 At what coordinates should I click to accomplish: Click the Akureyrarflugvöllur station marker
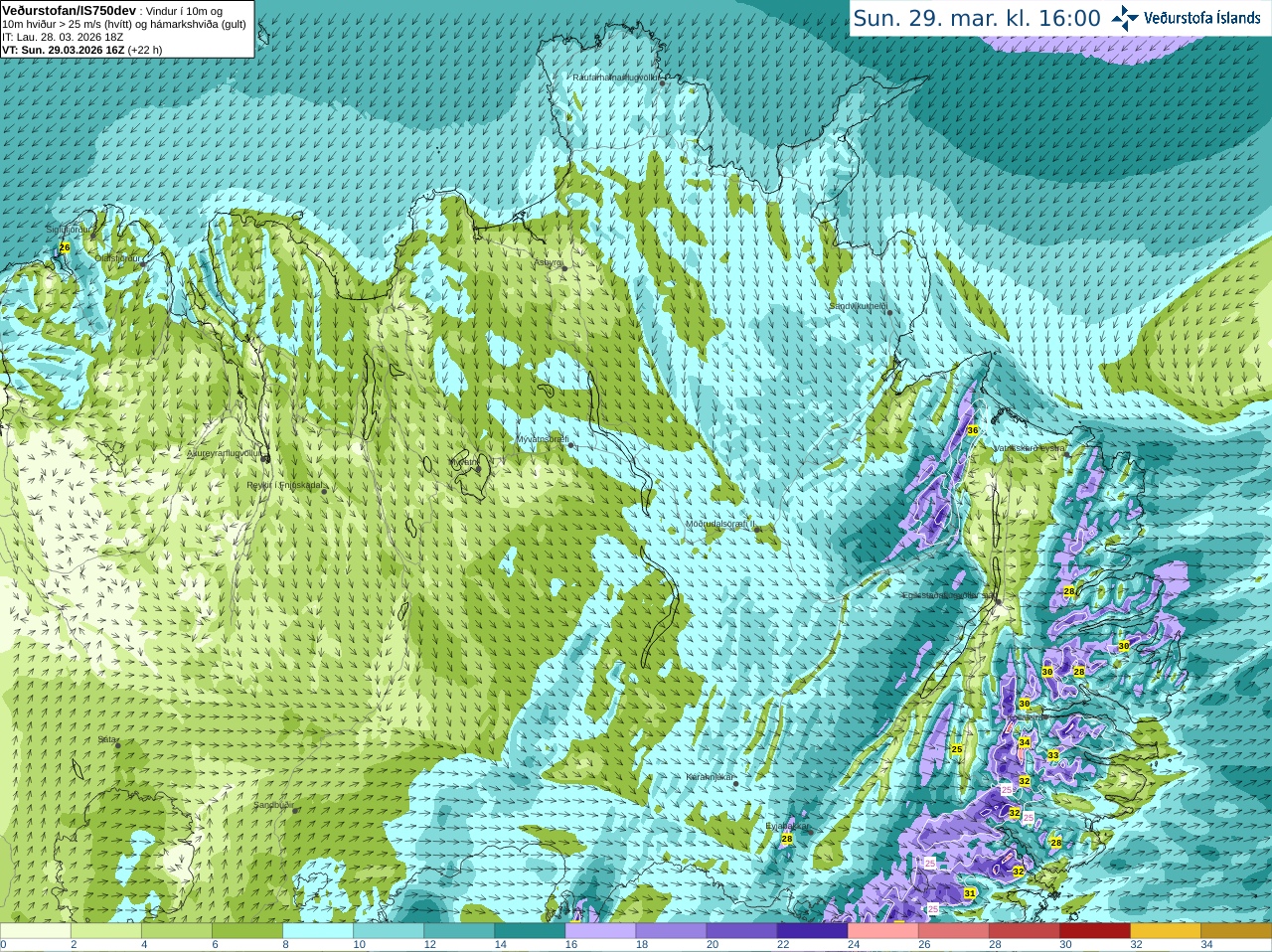[x=266, y=458]
